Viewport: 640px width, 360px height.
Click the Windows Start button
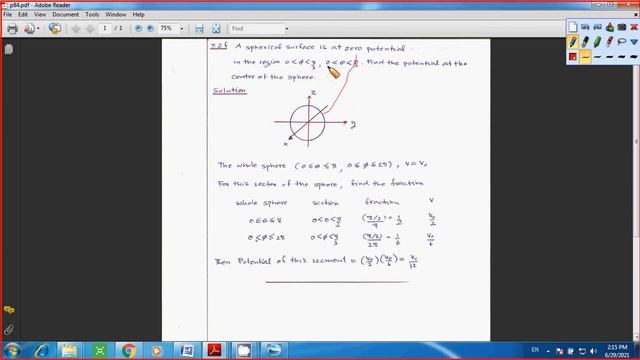pyautogui.click(x=12, y=351)
